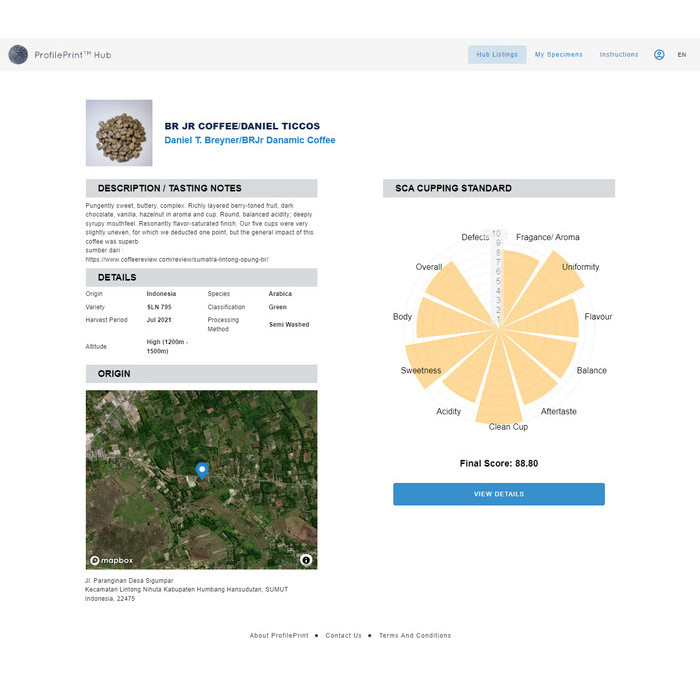Open the Contact Us footer link
The image size is (700, 700).
(x=343, y=635)
